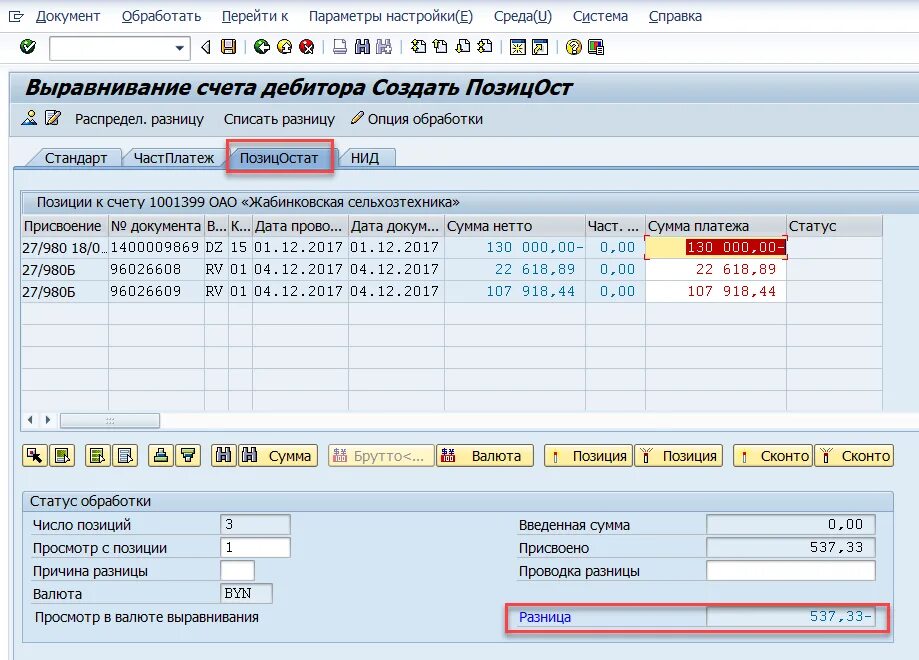Click Опция обработки button
Screen dimensions: 919x660
point(417,119)
